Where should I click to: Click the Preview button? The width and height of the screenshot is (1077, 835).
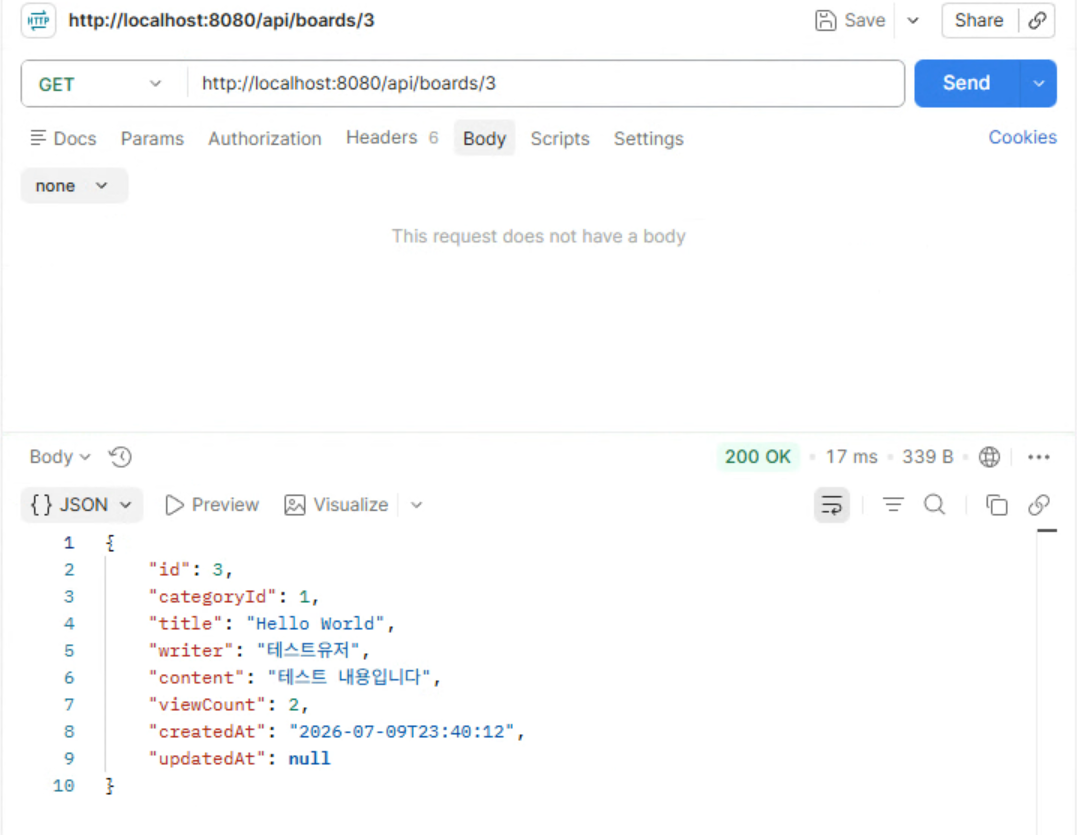point(212,505)
